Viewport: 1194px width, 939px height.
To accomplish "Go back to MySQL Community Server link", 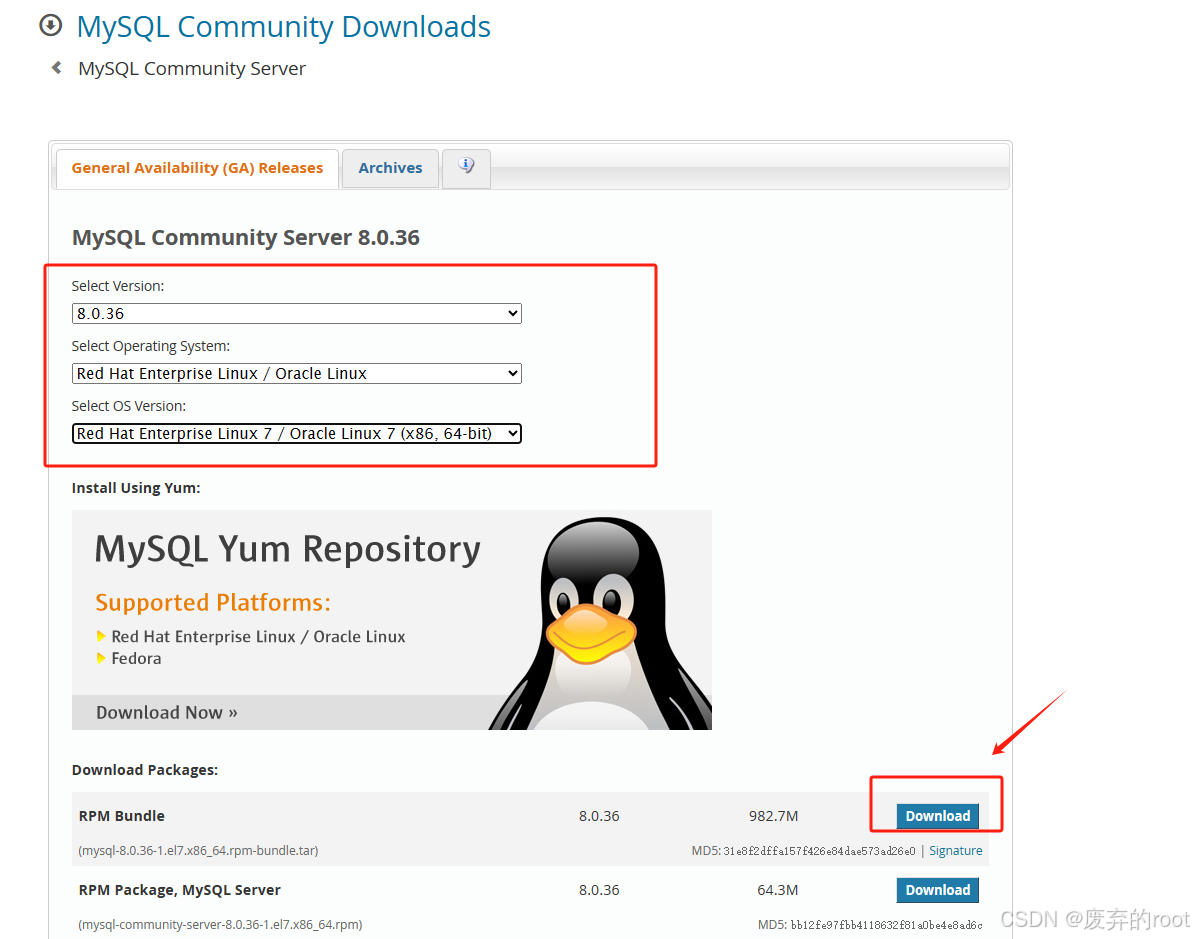I will tap(192, 69).
